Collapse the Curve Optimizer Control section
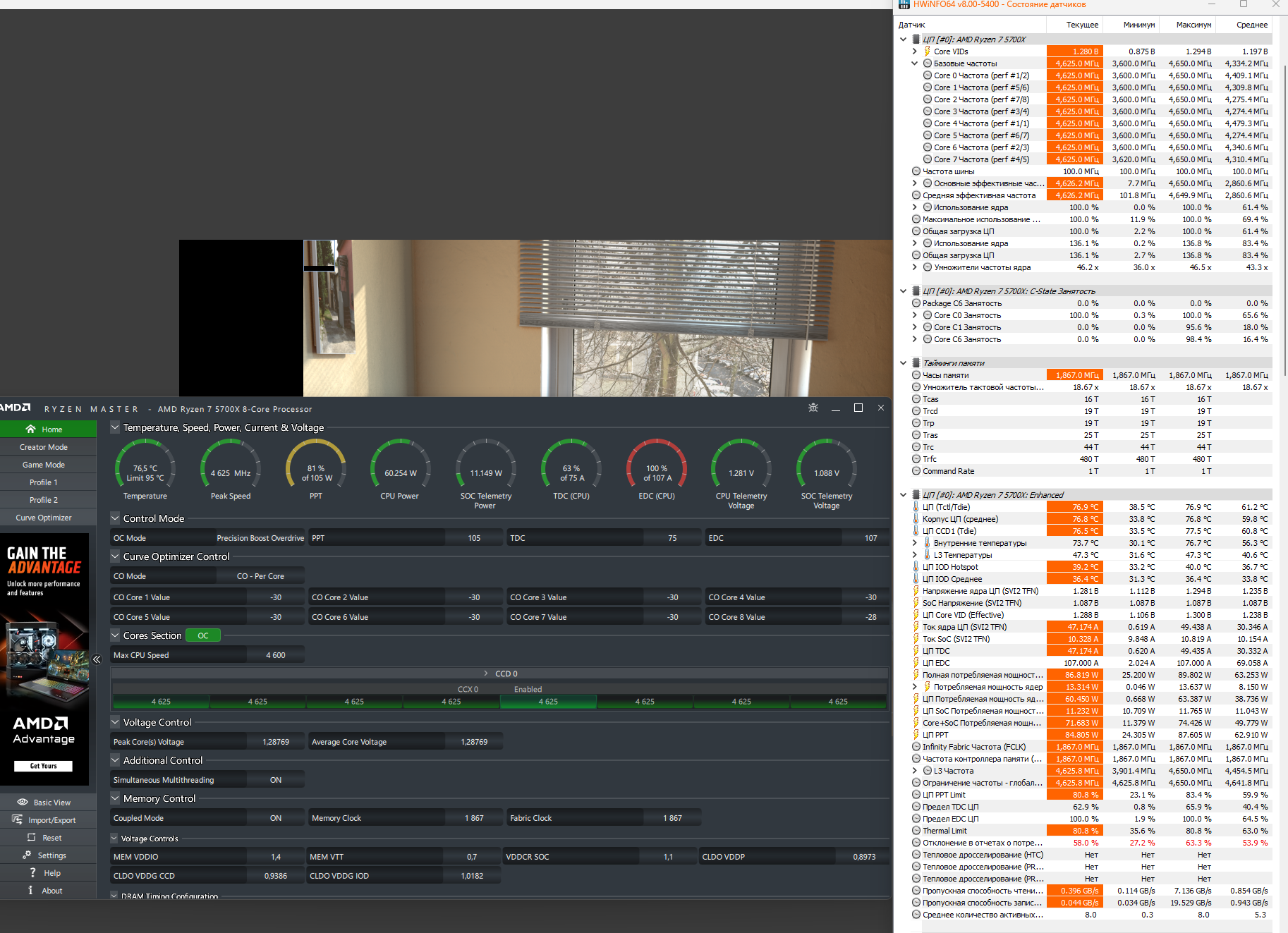The width and height of the screenshot is (1288, 933). pyautogui.click(x=115, y=556)
